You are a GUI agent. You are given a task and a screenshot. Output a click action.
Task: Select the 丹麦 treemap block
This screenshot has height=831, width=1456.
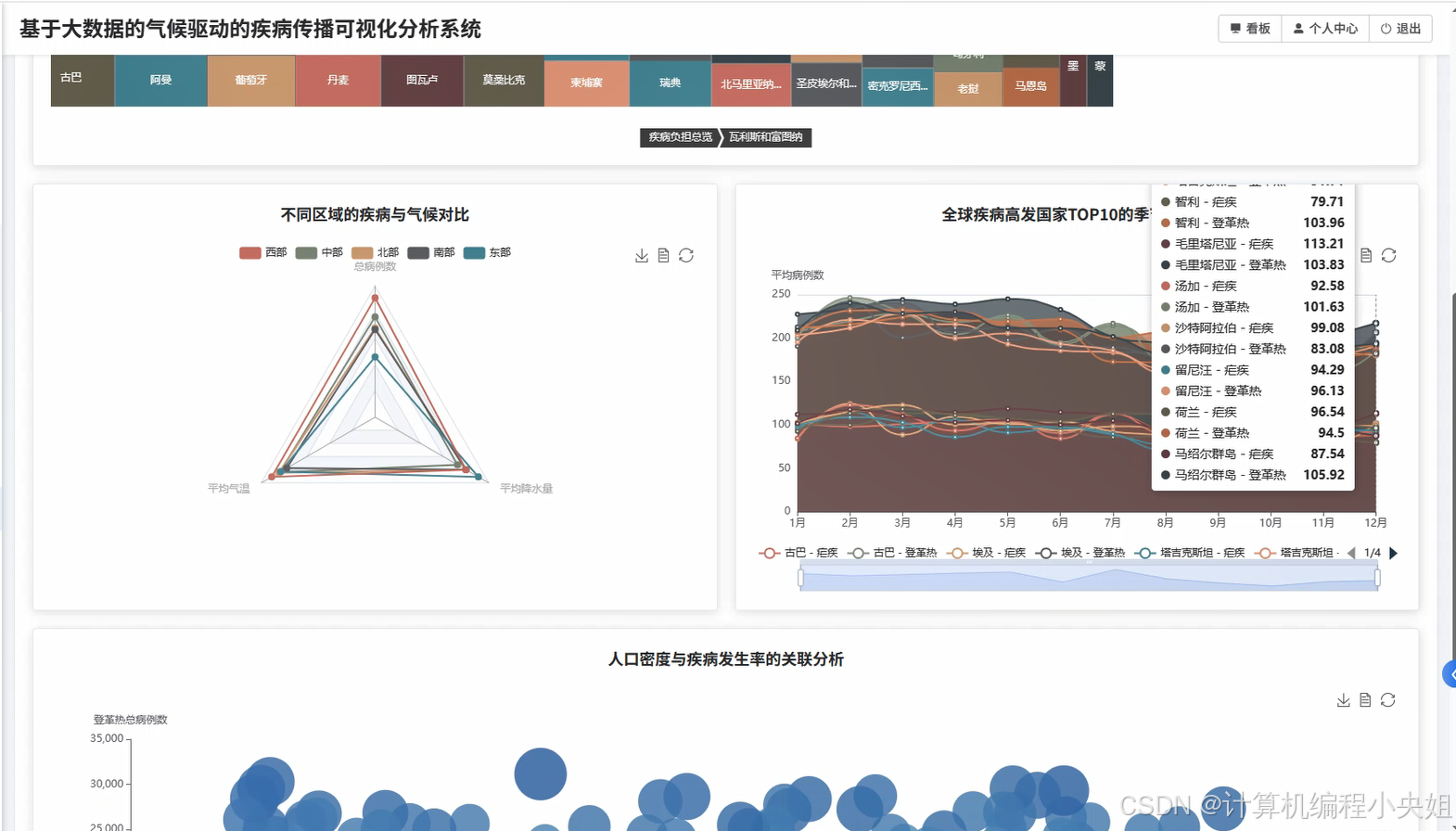coord(338,80)
